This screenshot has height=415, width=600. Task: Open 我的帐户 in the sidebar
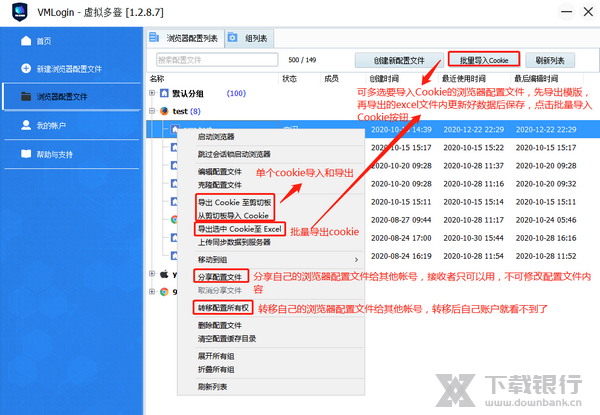pos(51,125)
